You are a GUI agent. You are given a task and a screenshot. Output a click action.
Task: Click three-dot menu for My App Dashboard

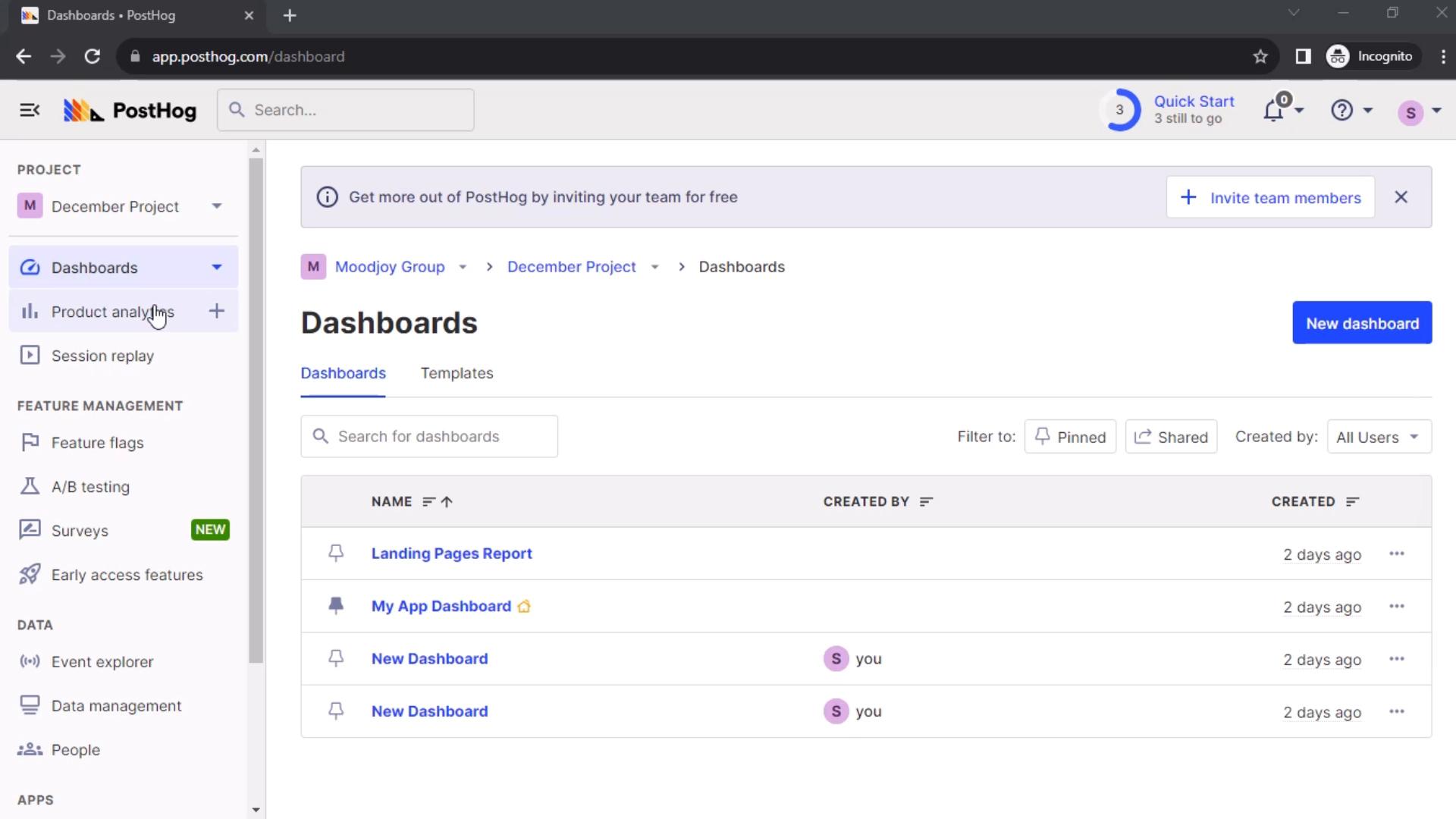coord(1396,606)
